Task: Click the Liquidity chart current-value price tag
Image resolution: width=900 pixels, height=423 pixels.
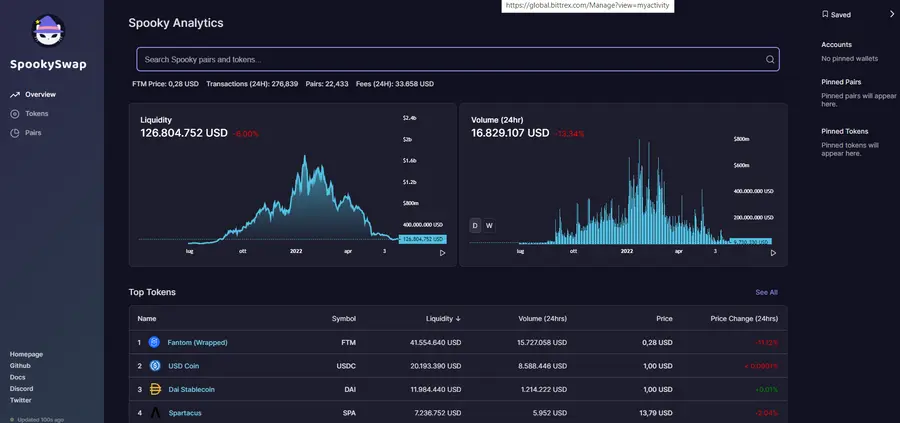Action: click(x=423, y=239)
